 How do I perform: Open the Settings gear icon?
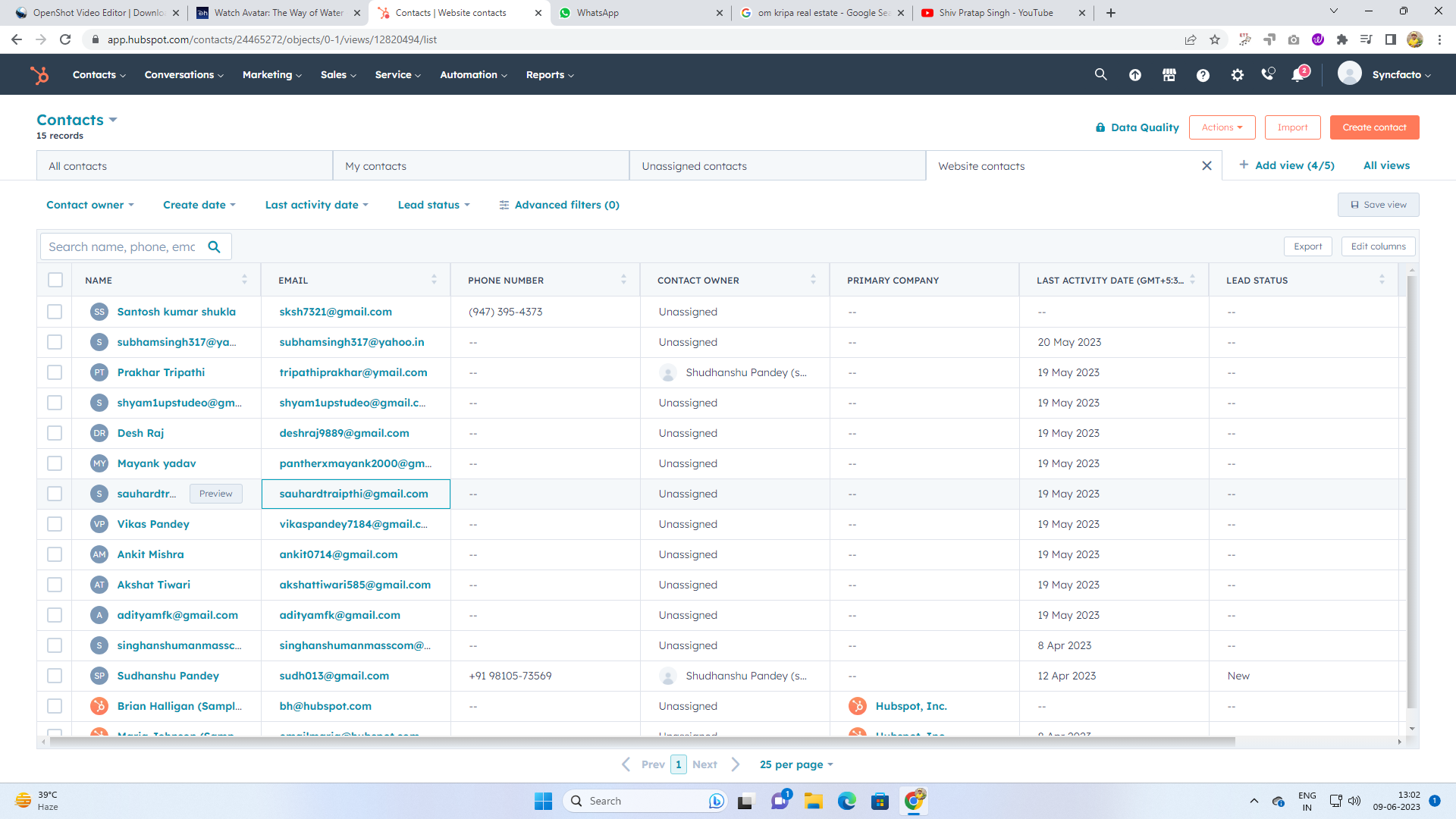click(x=1237, y=74)
